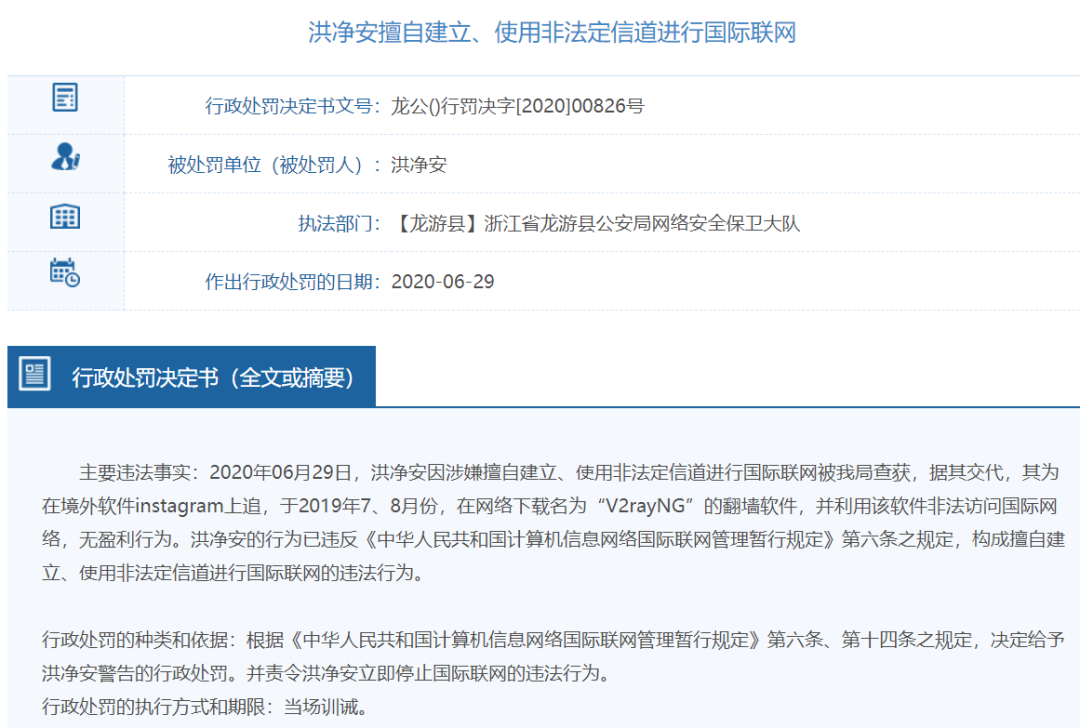Click the department value 浙江省龙游县公安局网络安全保卫大队
1080x728 pixels.
point(642,223)
